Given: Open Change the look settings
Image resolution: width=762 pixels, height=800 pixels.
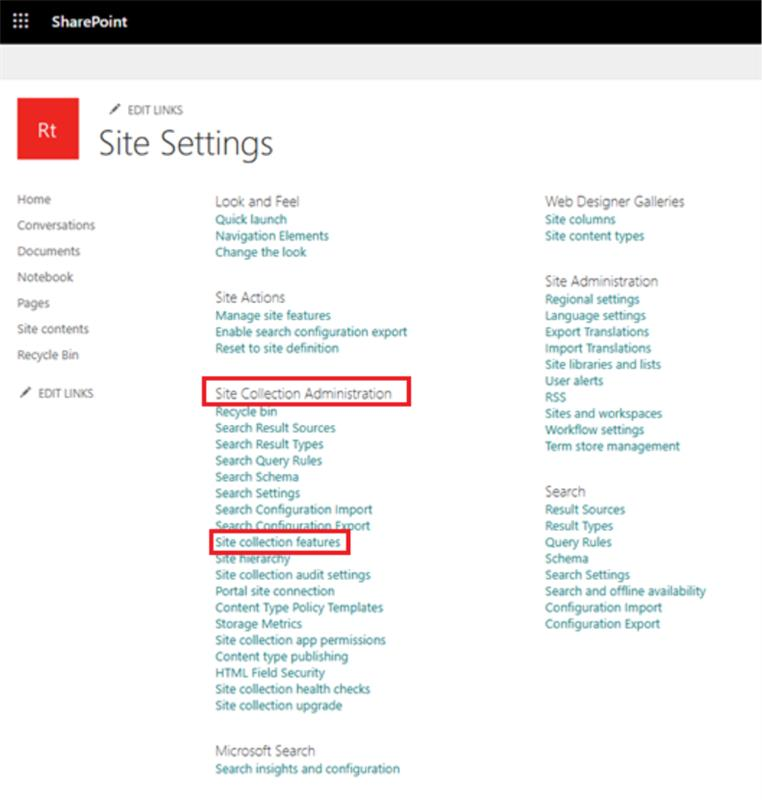Looking at the screenshot, I should pos(260,252).
